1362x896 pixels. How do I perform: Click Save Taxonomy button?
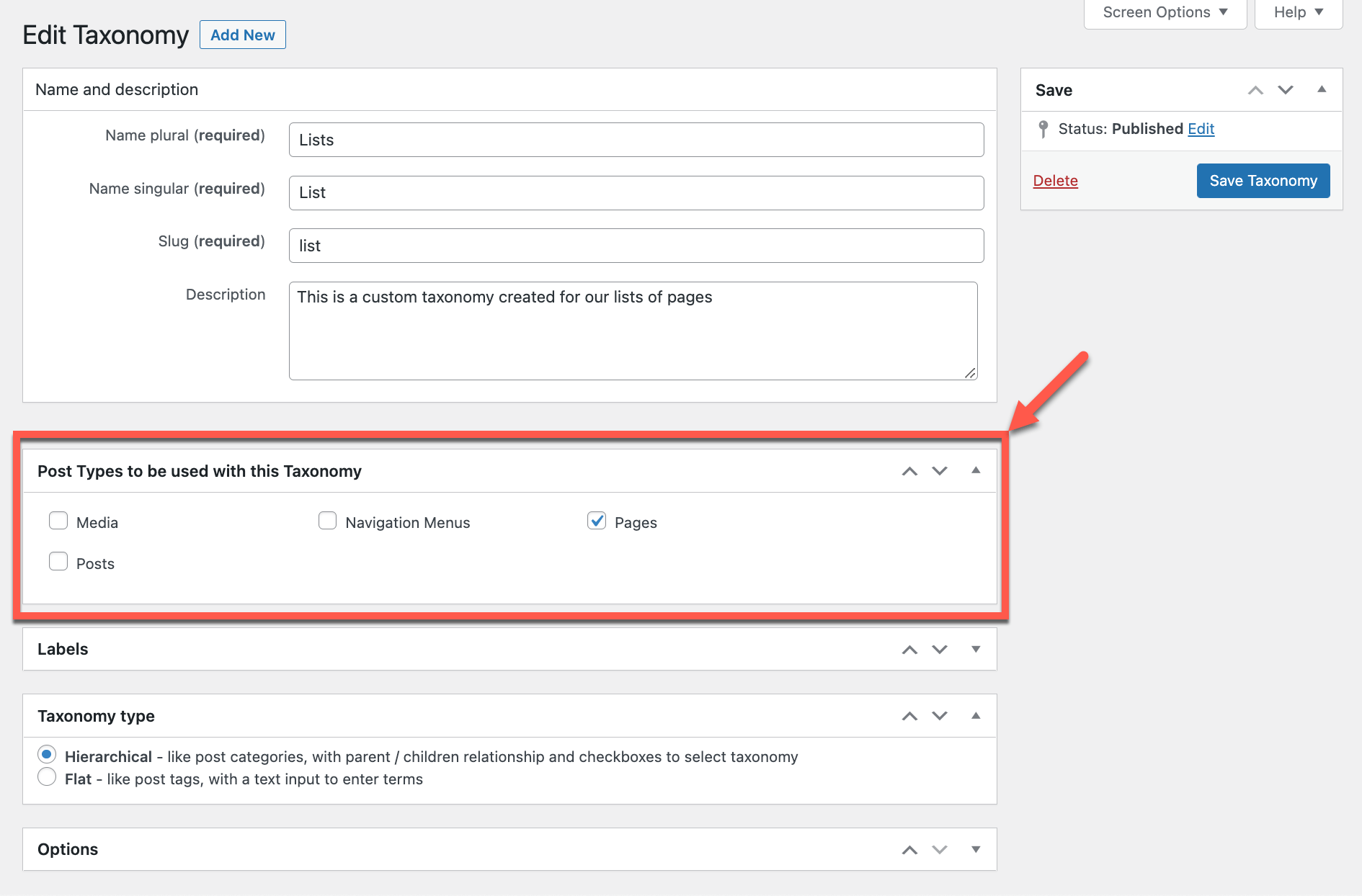(x=1263, y=181)
